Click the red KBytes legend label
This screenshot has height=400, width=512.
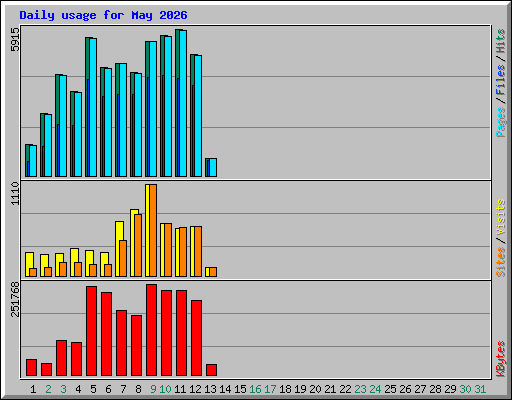click(501, 359)
